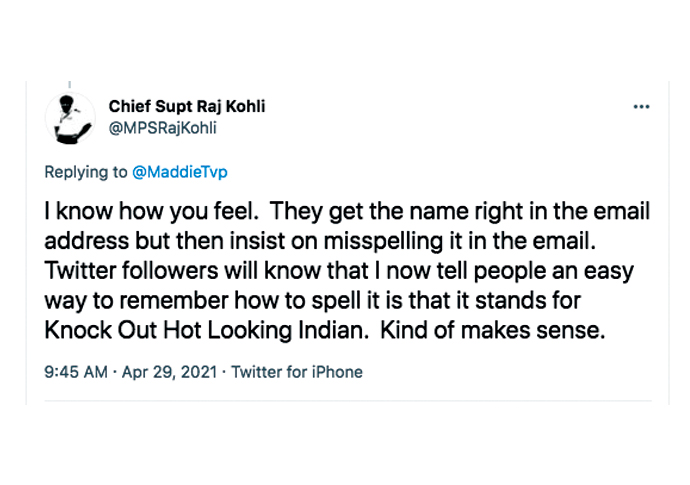Viewport: 690px width, 485px height.
Task: Click the 9:45 AM timestamp
Action: pyautogui.click(x=76, y=372)
